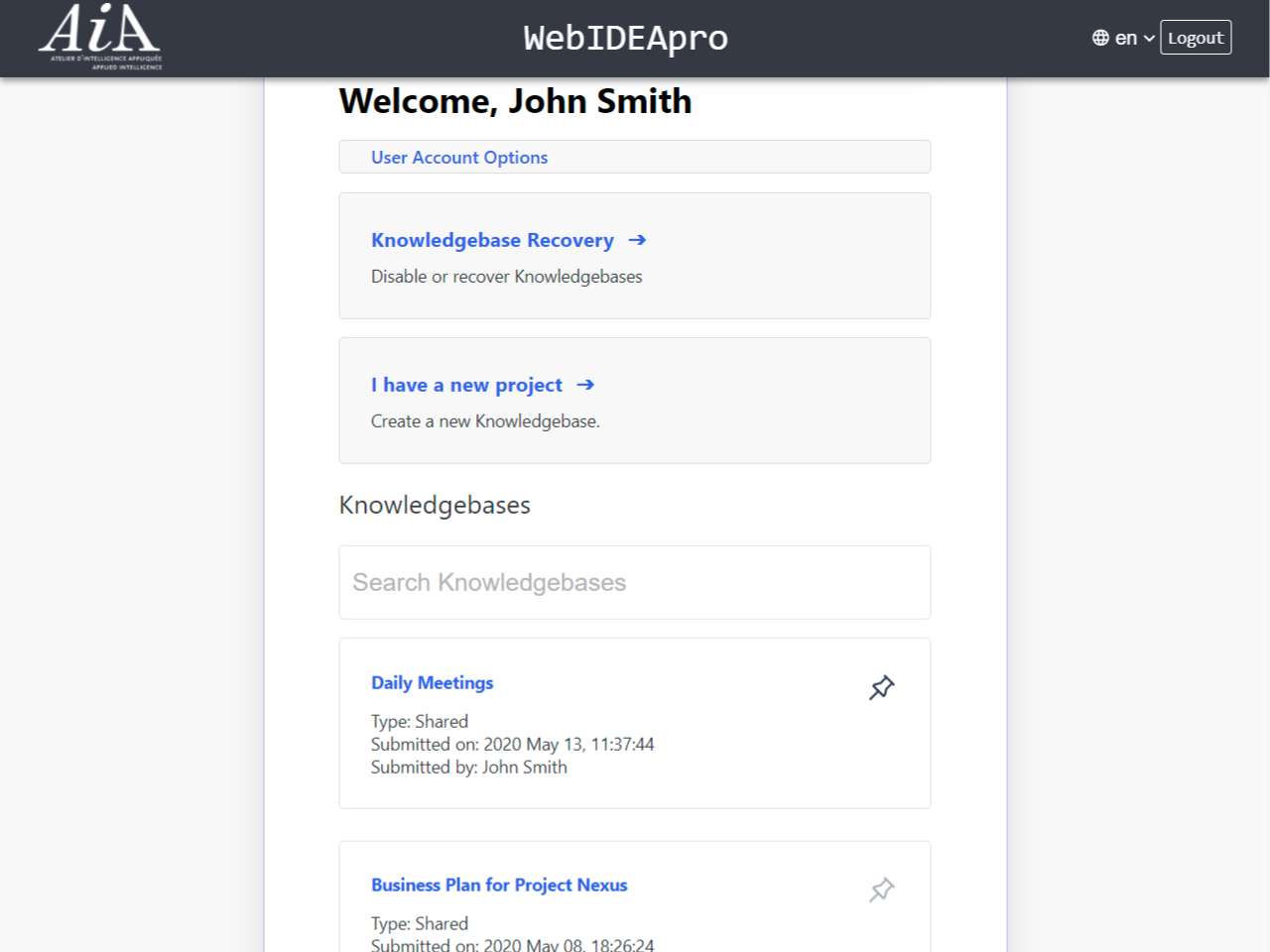
Task: Open User Account Options
Action: point(459,157)
